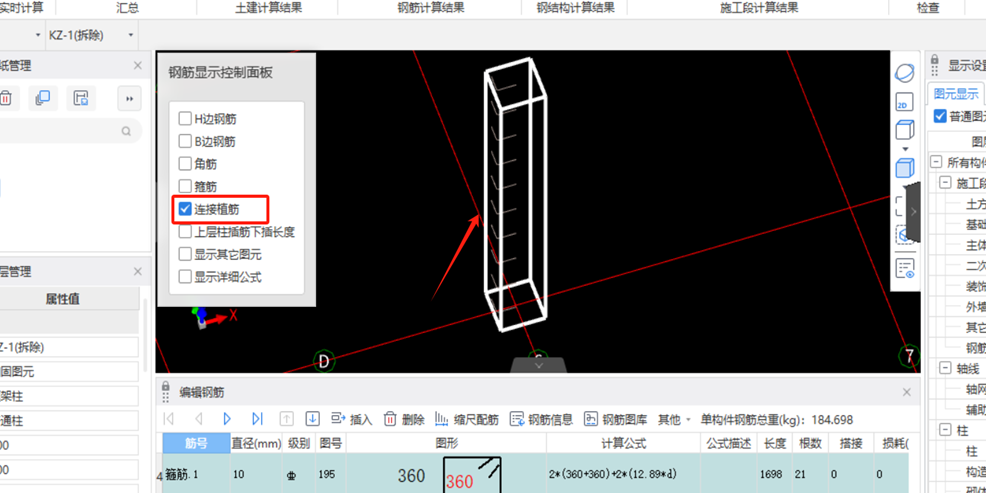Open dropdown arrow left of KZ-1(拆除)
Screen dimensions: 986x493
pyautogui.click(x=38, y=35)
